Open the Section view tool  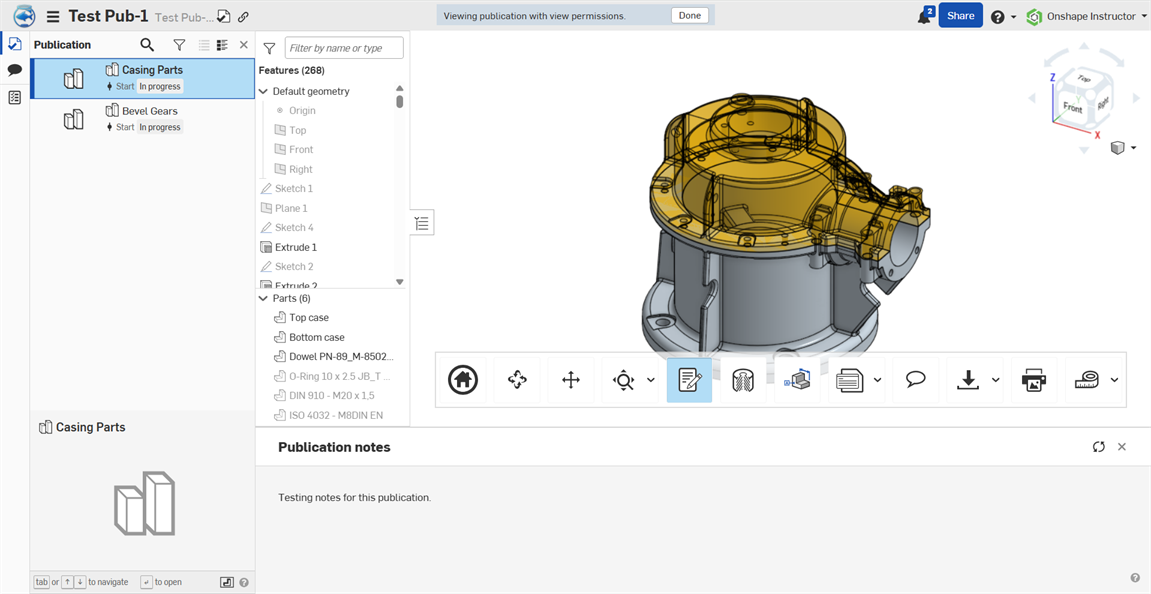coord(743,380)
